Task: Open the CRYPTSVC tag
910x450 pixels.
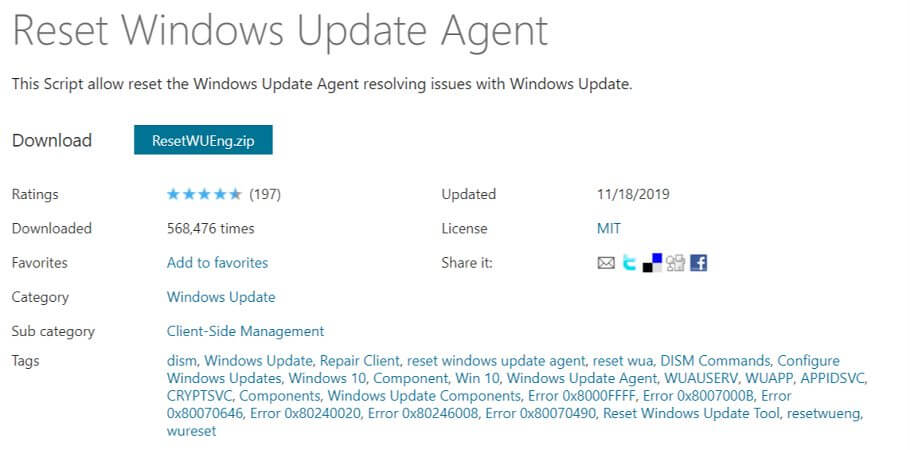Action: coord(200,396)
